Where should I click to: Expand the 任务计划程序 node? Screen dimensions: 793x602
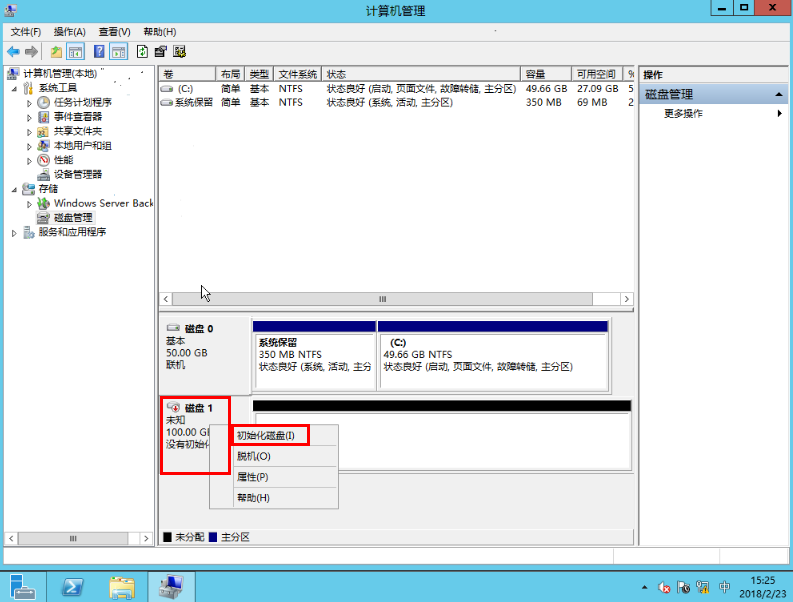coord(29,103)
